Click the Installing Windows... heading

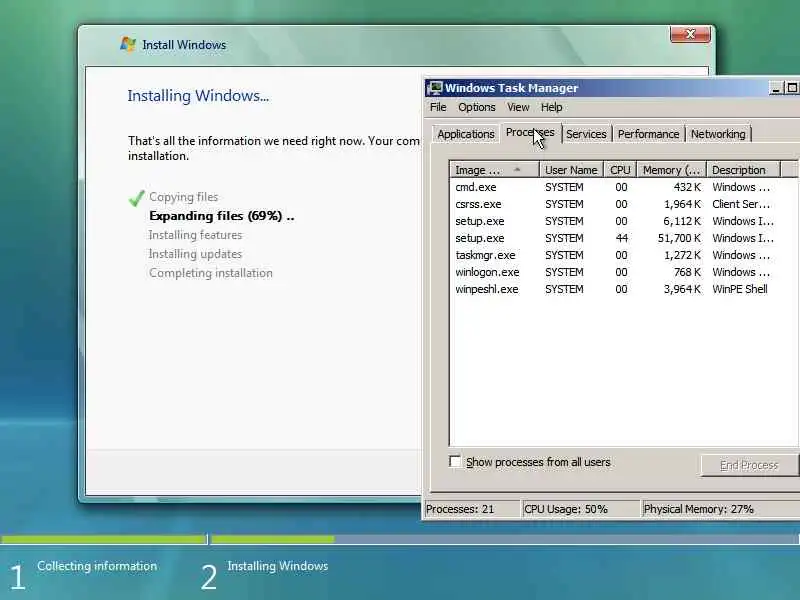click(198, 96)
